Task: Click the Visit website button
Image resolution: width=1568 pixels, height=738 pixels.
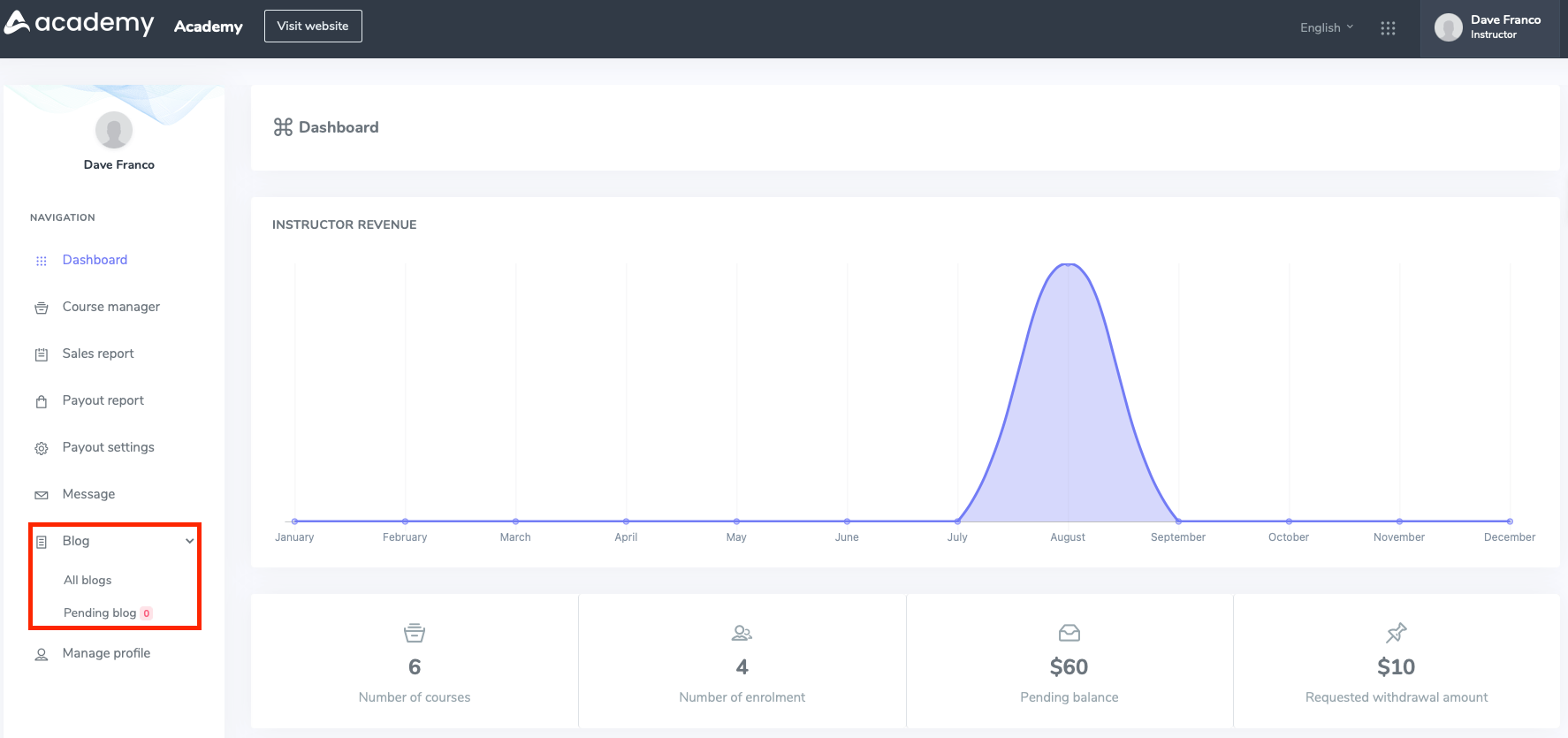Action: [x=313, y=27]
